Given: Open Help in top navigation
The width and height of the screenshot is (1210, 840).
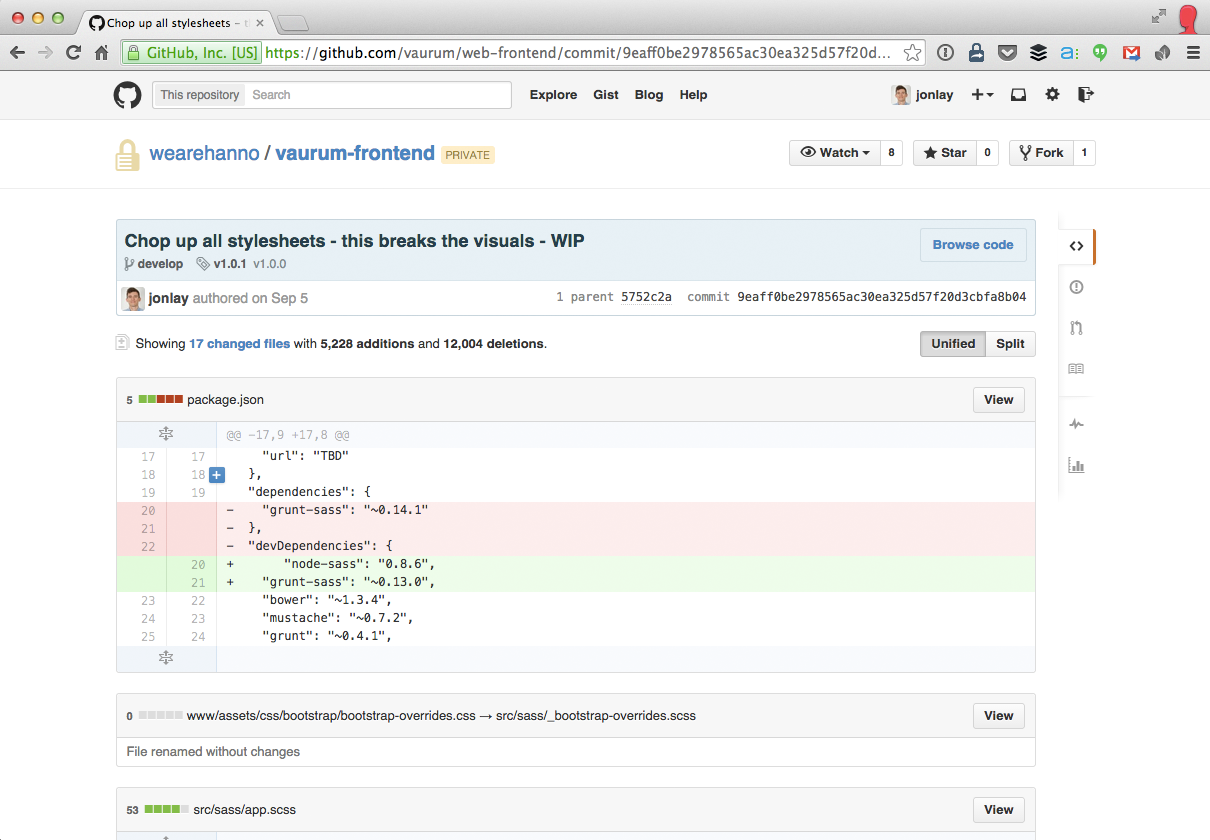Looking at the screenshot, I should (x=693, y=95).
